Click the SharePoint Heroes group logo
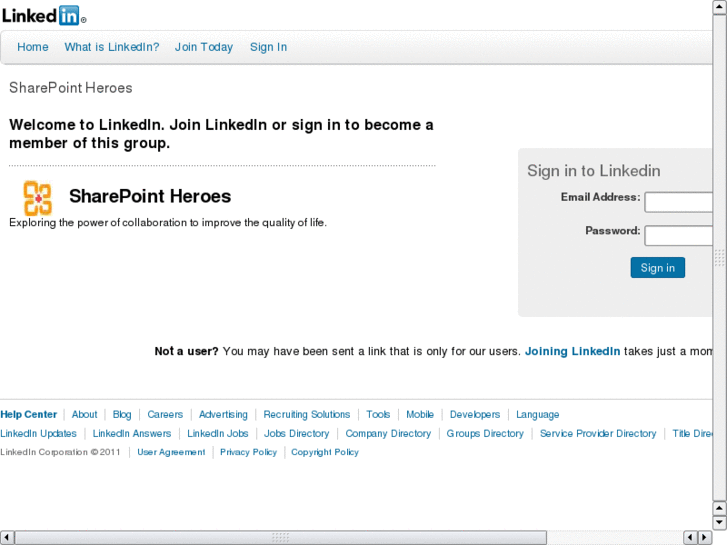Viewport: 727px width, 545px height. coord(38,198)
